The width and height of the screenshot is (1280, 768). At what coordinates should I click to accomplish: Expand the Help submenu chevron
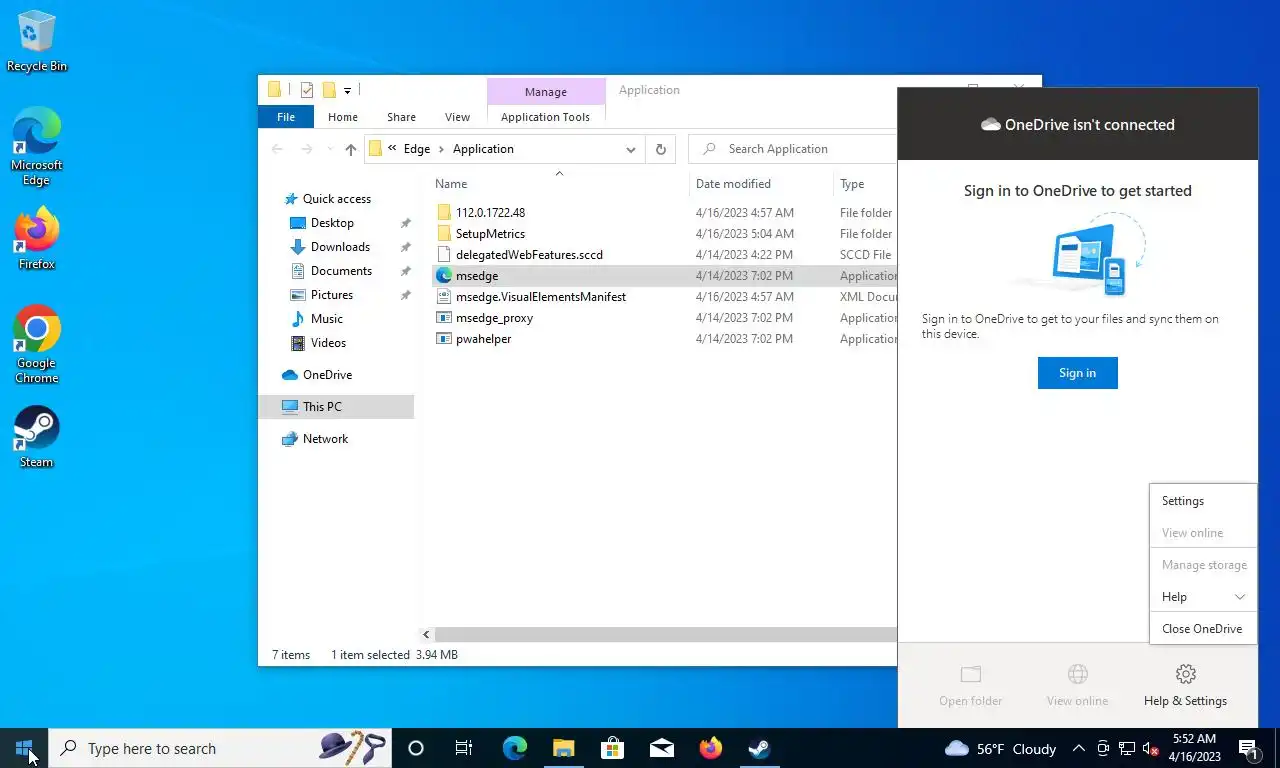point(1240,597)
